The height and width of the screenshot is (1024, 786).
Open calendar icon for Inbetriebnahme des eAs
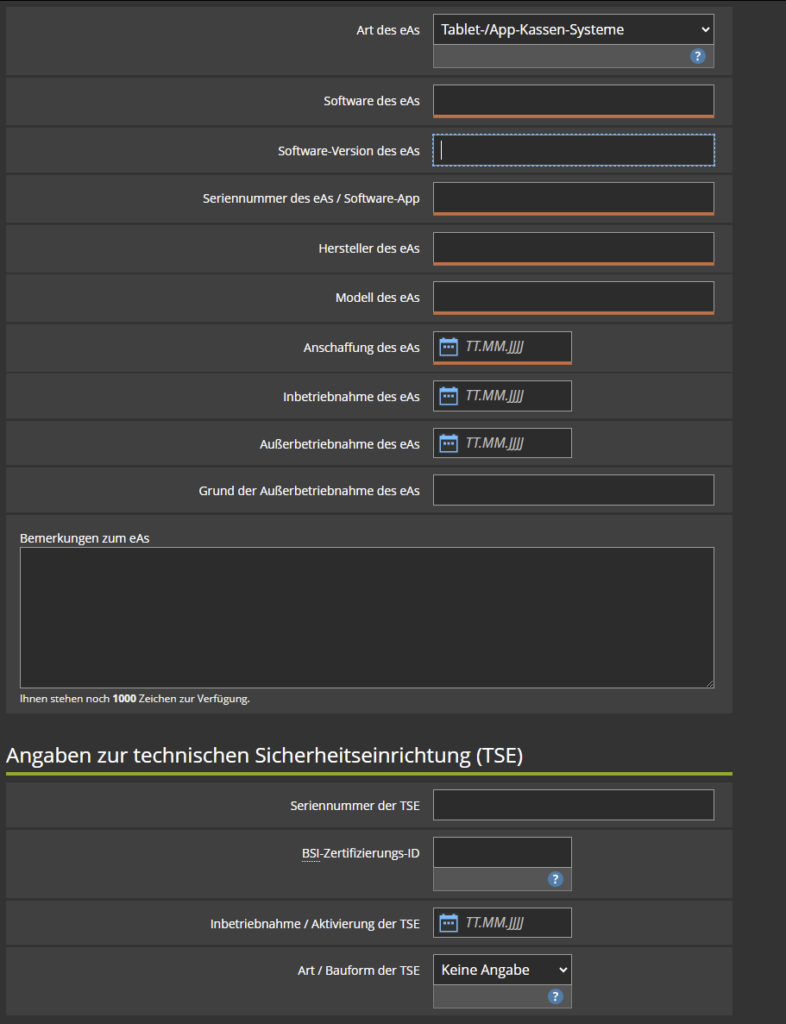click(449, 396)
